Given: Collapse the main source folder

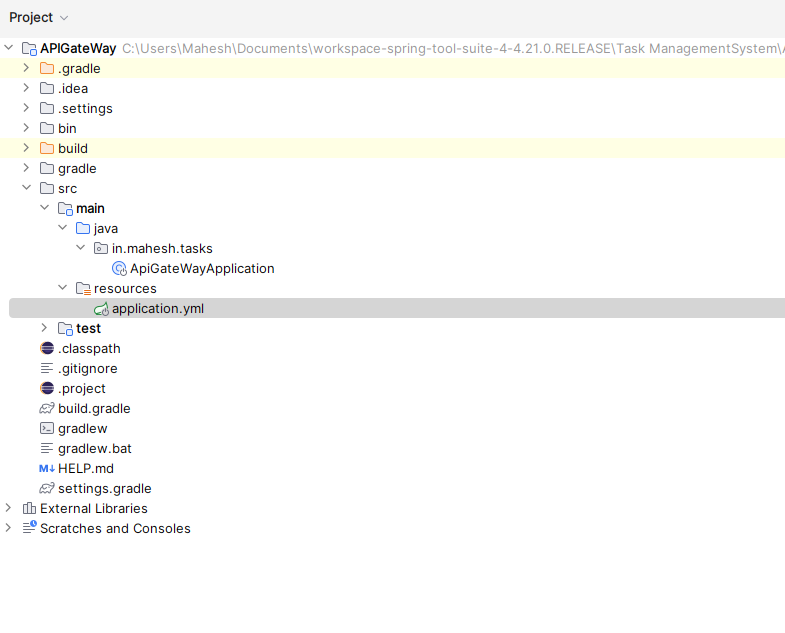Looking at the screenshot, I should pyautogui.click(x=45, y=208).
